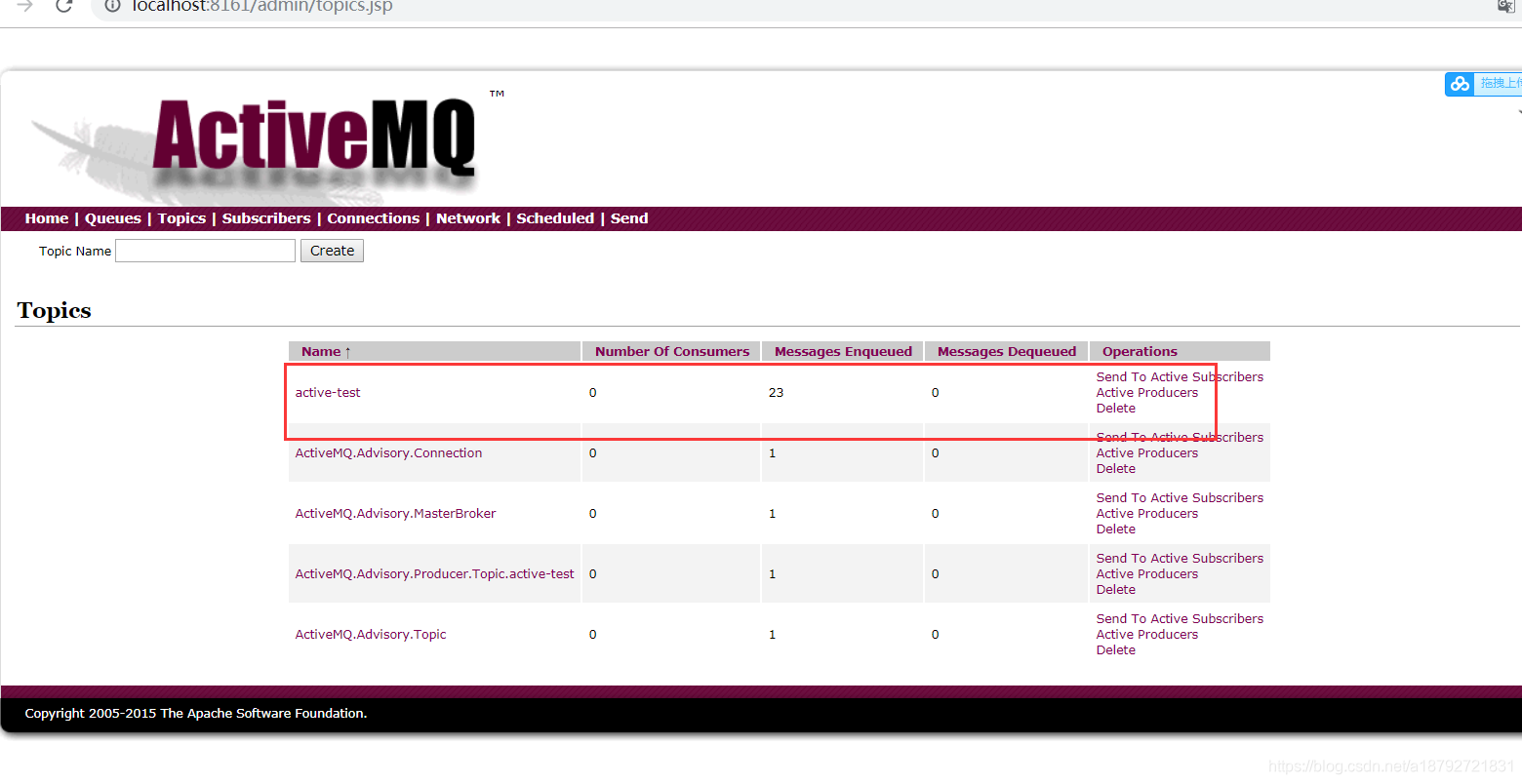Click the translate icon in address bar

coord(1506,6)
